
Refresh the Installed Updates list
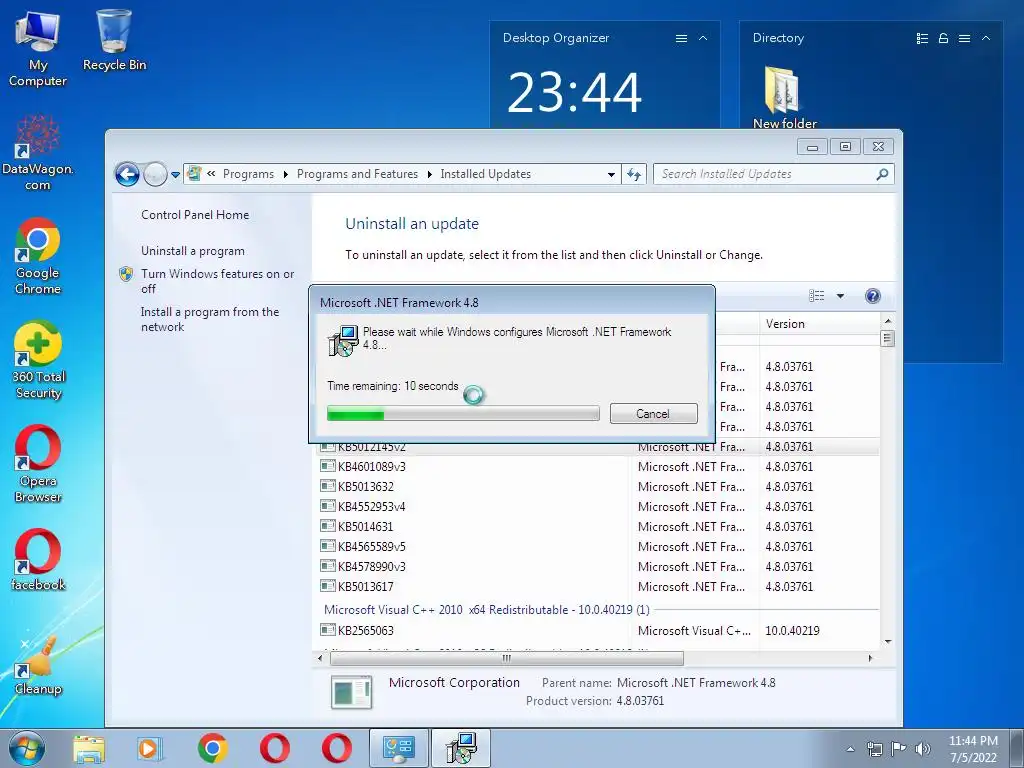coord(634,174)
